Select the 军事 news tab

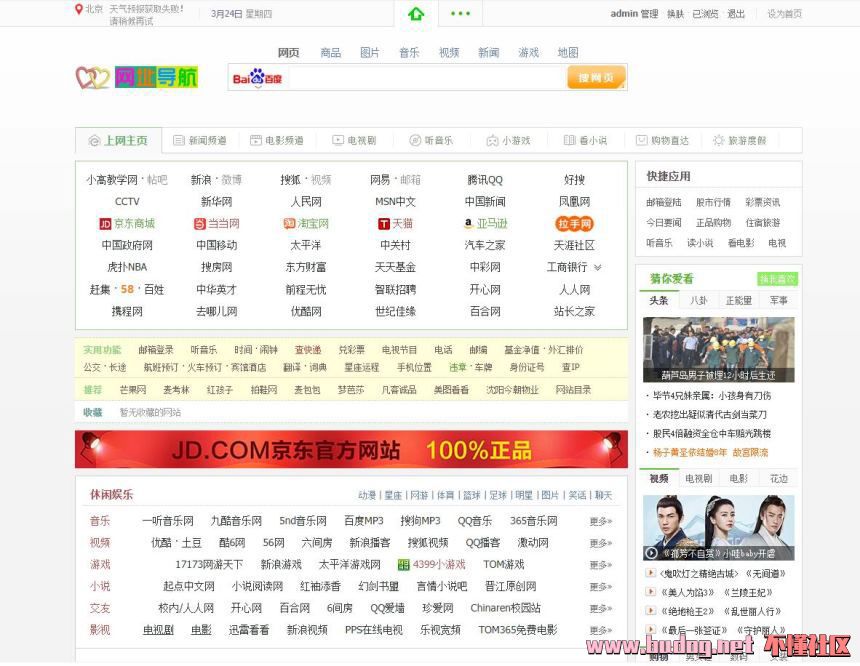tap(779, 301)
